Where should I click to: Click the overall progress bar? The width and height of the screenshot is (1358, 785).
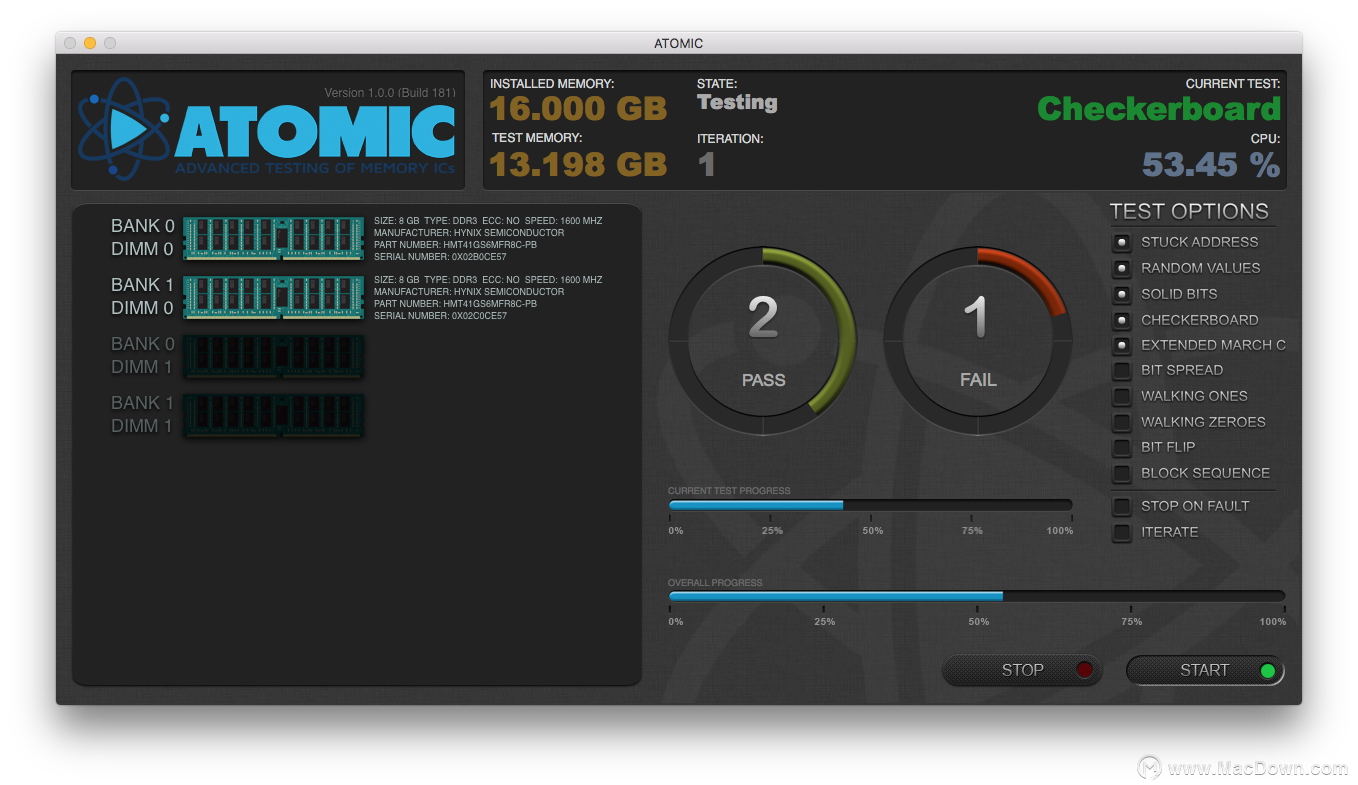pyautogui.click(x=977, y=596)
